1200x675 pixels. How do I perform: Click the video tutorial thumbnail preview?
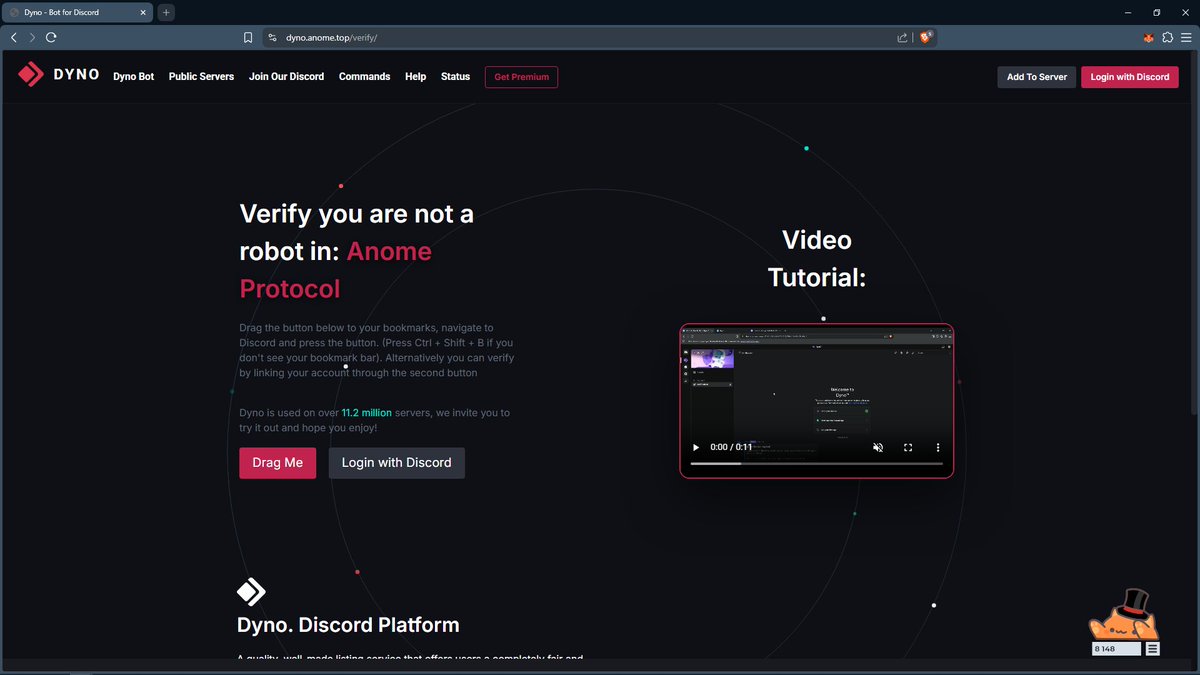coord(816,401)
